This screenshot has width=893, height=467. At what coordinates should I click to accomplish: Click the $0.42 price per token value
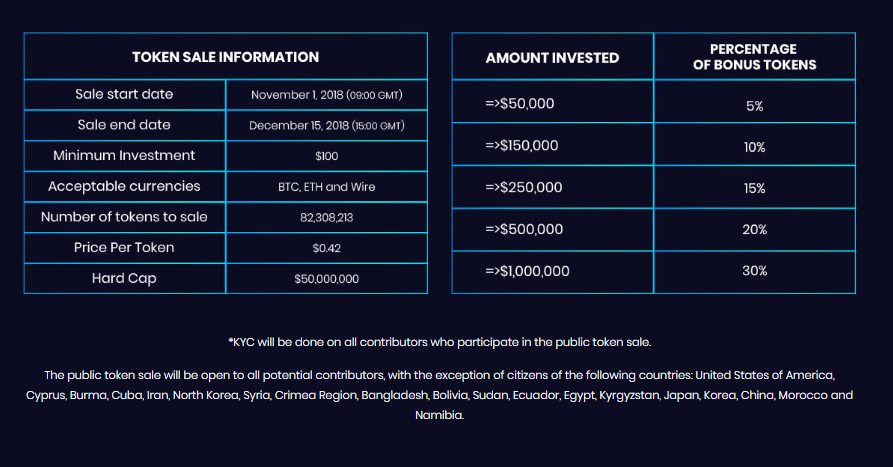coord(326,248)
